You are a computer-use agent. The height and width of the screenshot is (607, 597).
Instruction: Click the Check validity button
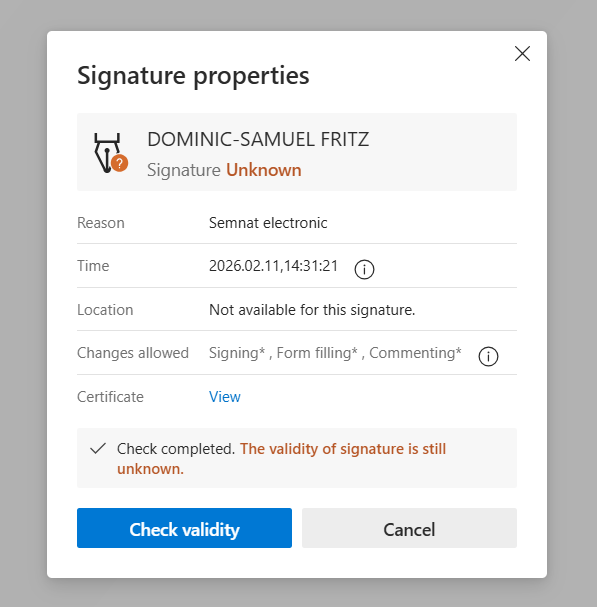pos(184,528)
